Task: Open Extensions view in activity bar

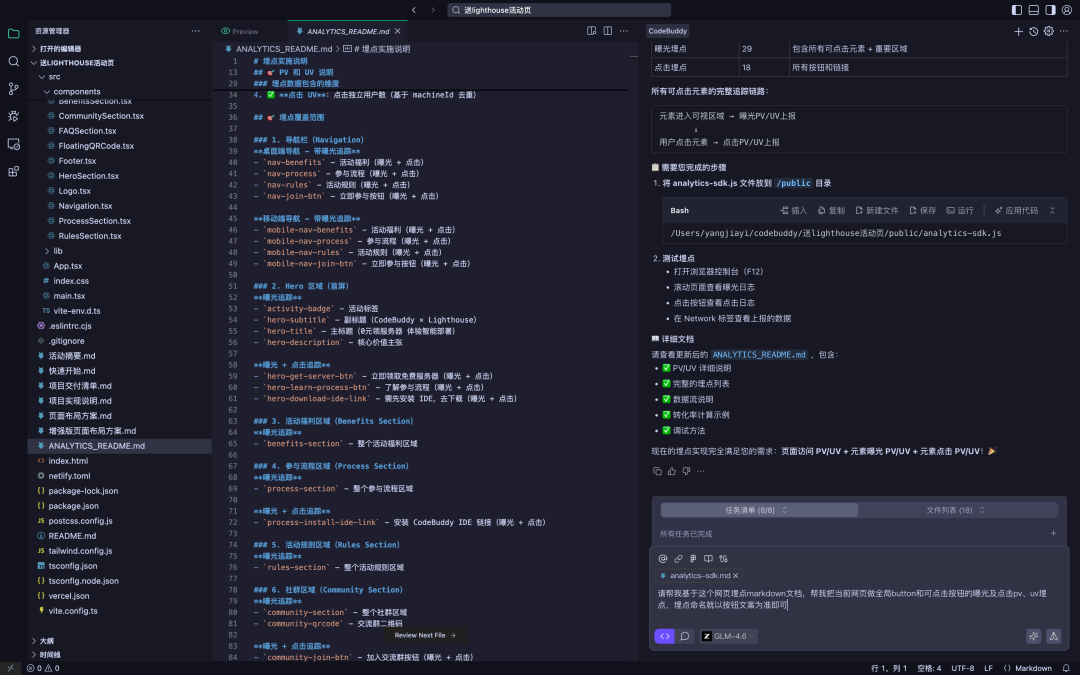Action: pos(13,172)
